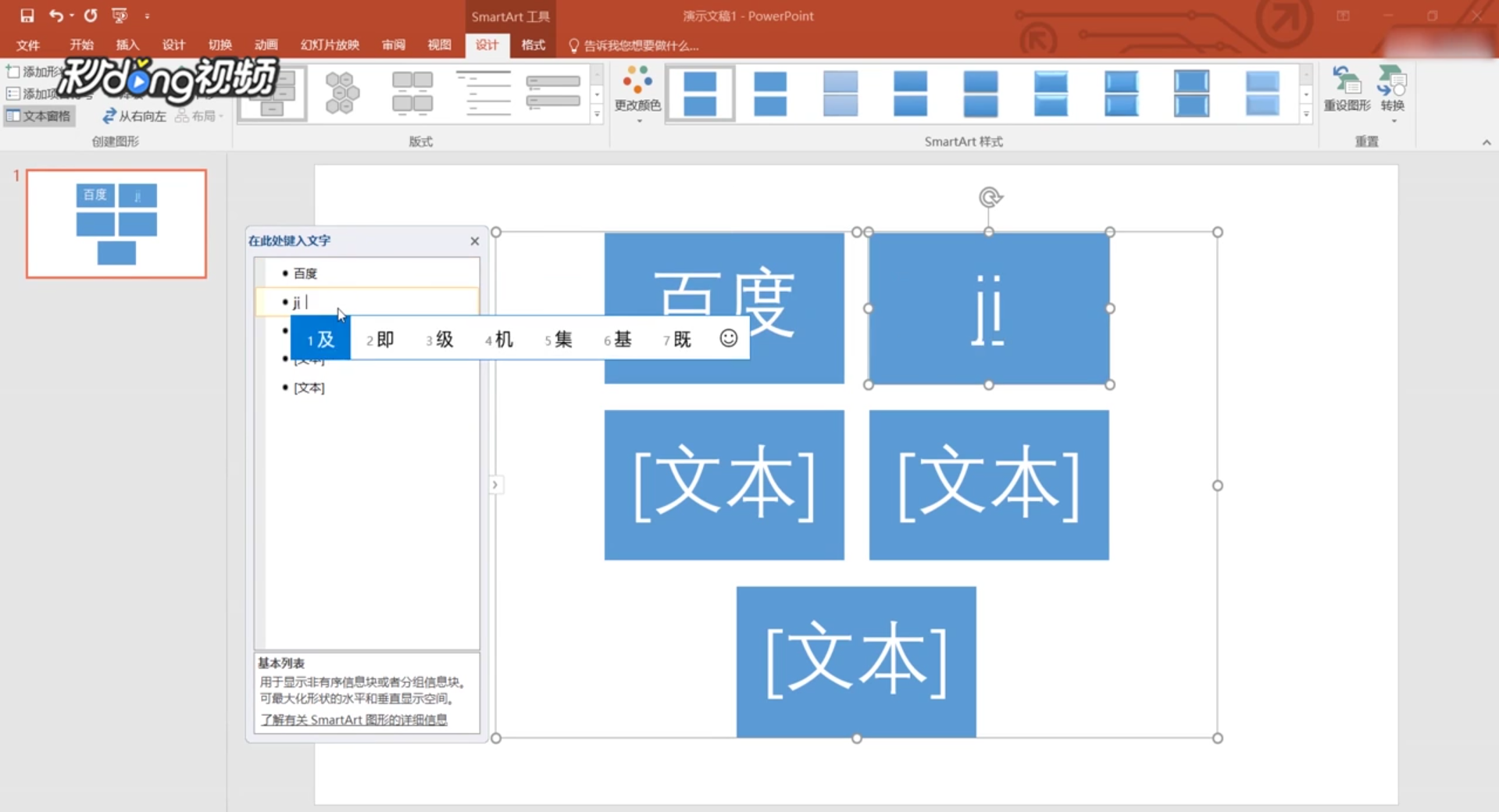
Task: Choose IME candidate 7 既
Action: [x=677, y=339]
